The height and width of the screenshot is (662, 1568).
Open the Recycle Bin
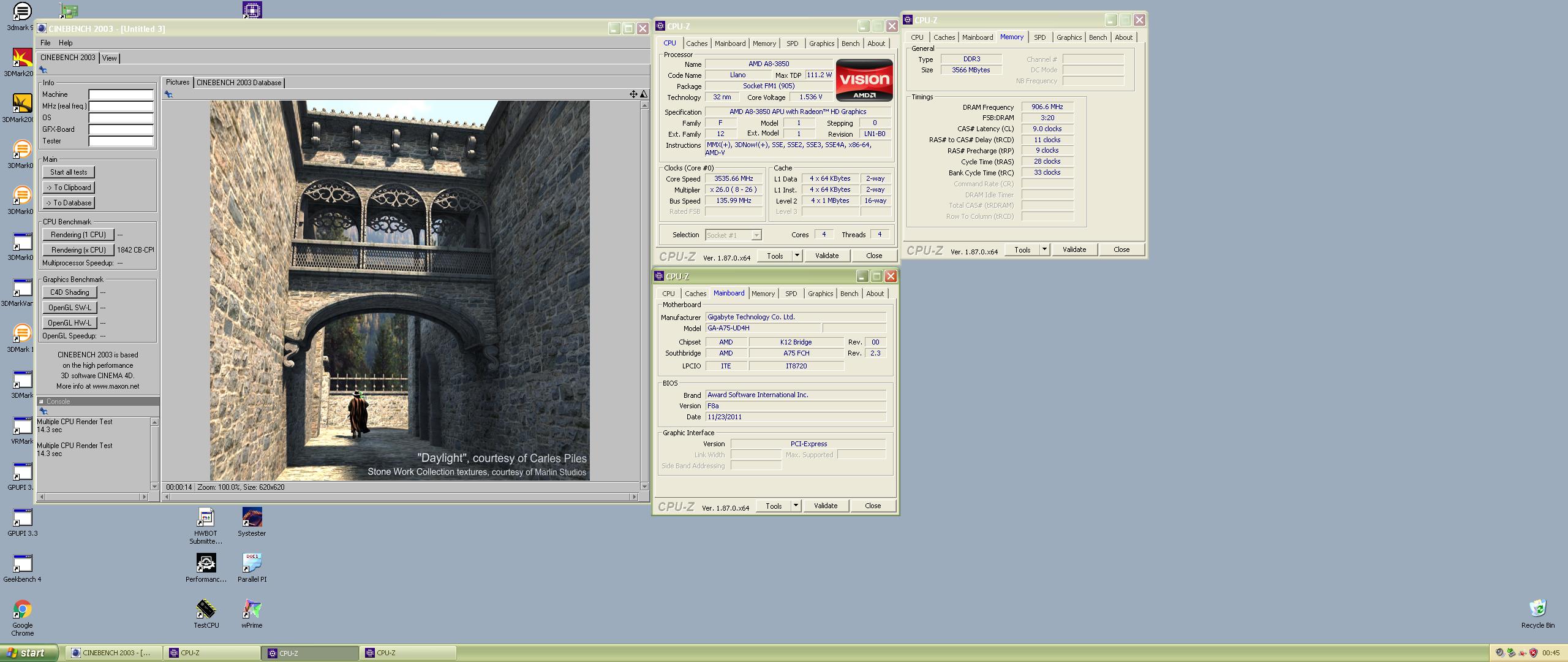tap(1537, 609)
